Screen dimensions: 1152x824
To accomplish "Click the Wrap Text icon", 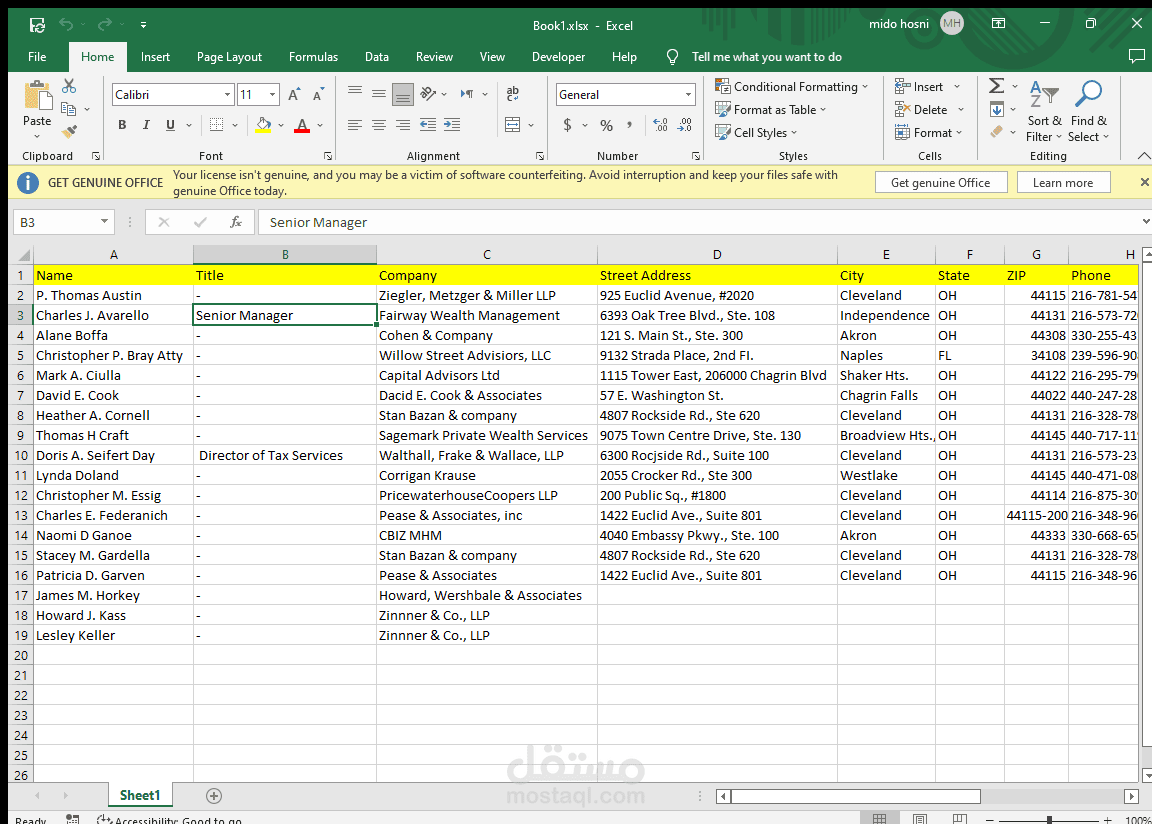I will [x=513, y=93].
